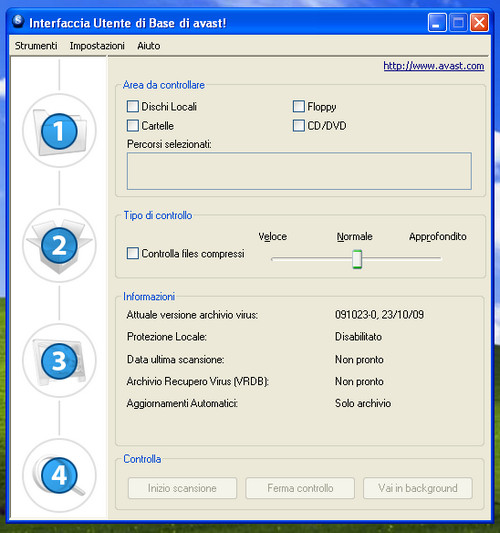Click the Disabilitato protection status
The height and width of the screenshot is (533, 500).
[358, 337]
